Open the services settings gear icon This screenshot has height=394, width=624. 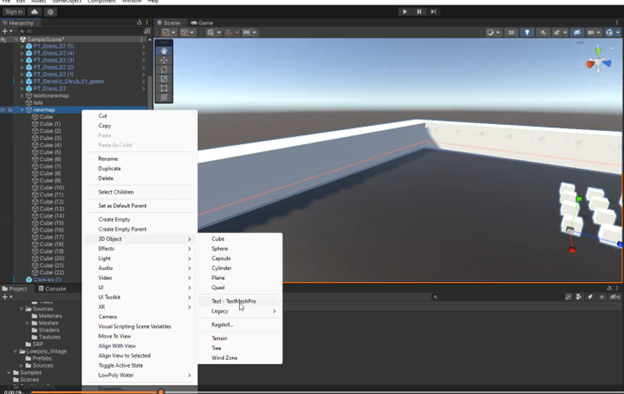50,12
